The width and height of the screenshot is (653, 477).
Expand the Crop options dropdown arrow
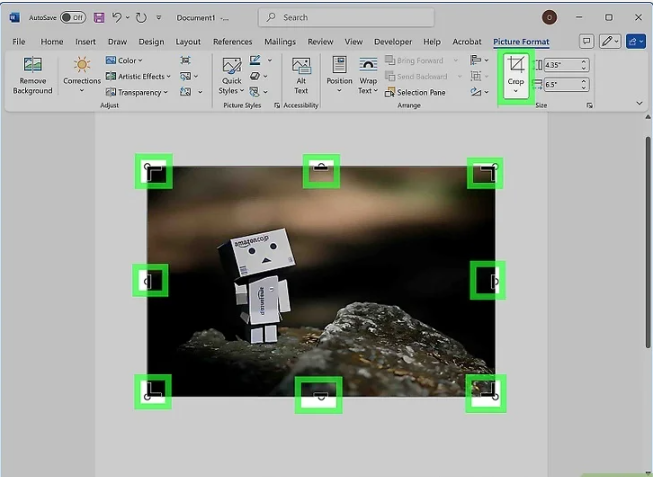tap(516, 91)
